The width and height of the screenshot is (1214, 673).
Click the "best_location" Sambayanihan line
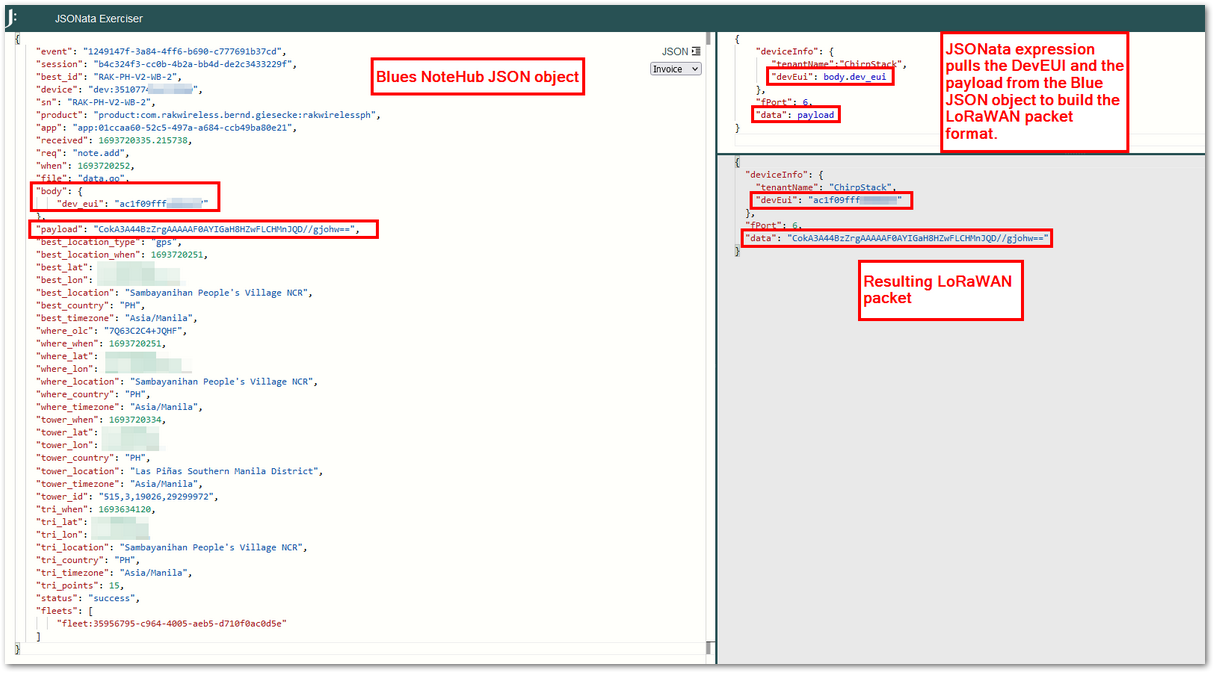click(175, 293)
